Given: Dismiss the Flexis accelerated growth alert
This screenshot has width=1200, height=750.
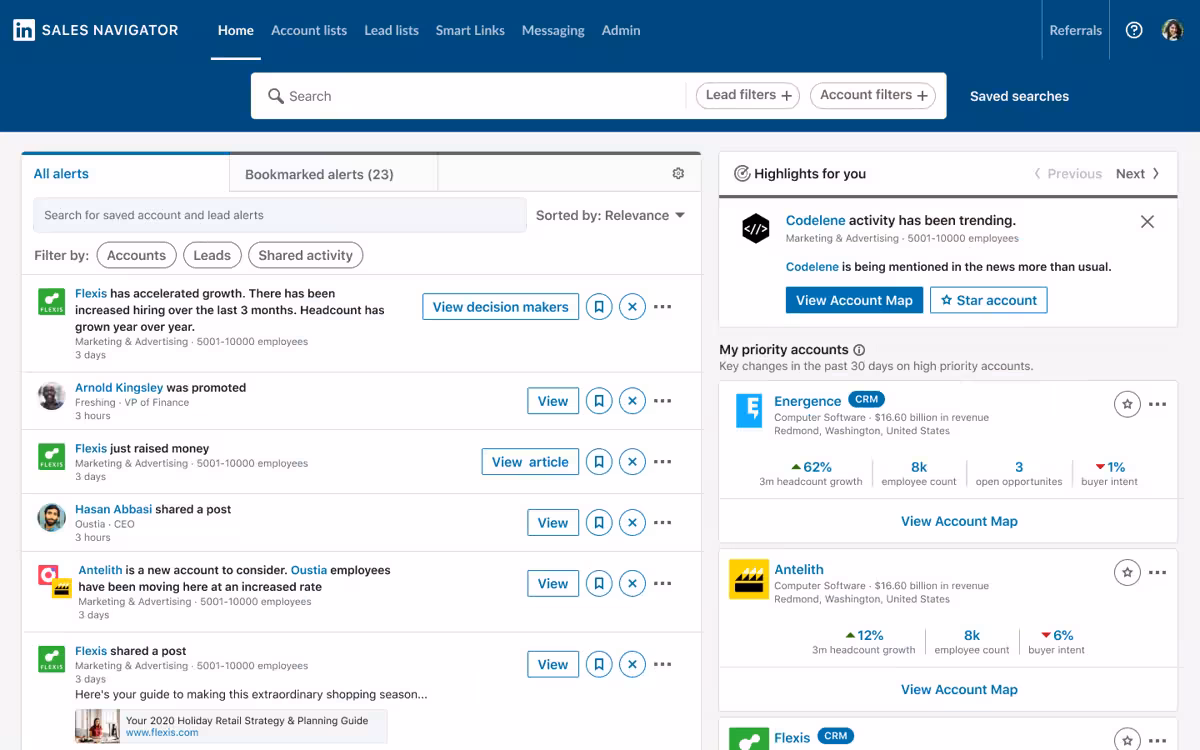Looking at the screenshot, I should coord(632,307).
